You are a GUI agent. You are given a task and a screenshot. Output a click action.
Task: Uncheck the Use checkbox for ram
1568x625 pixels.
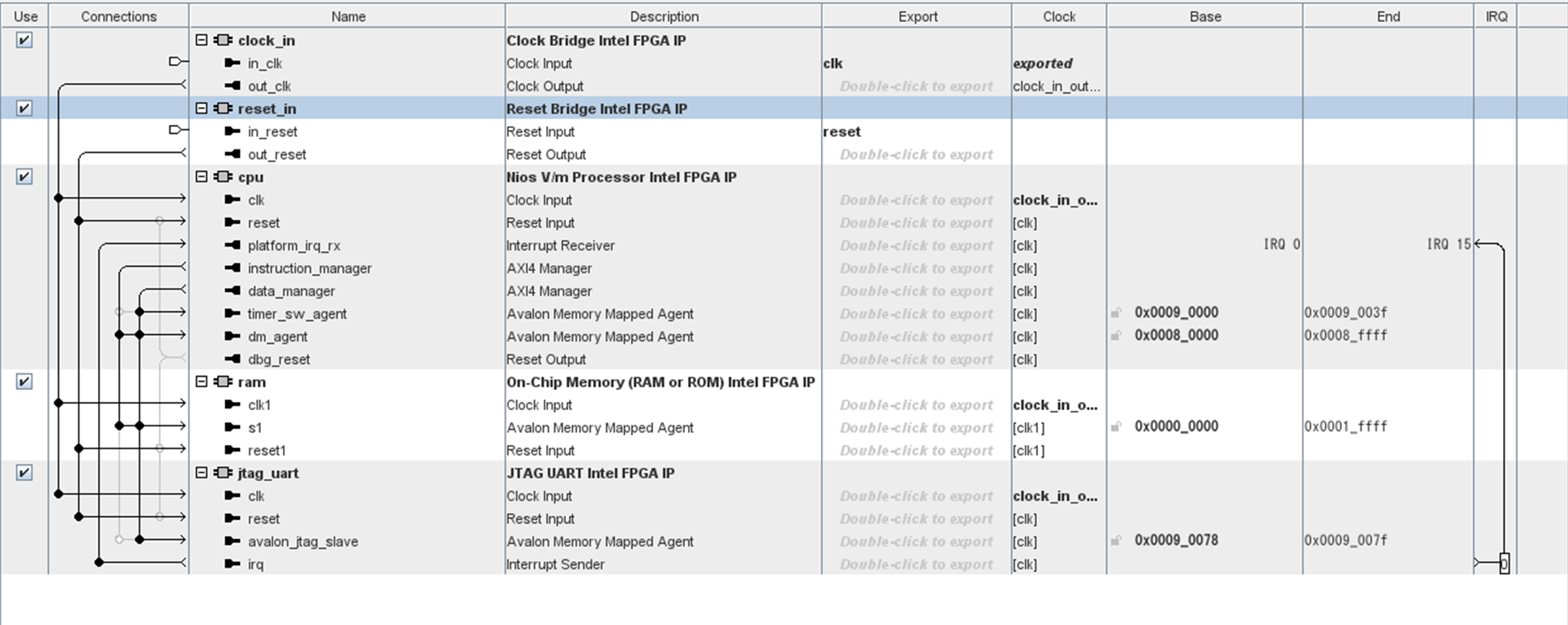click(x=24, y=380)
